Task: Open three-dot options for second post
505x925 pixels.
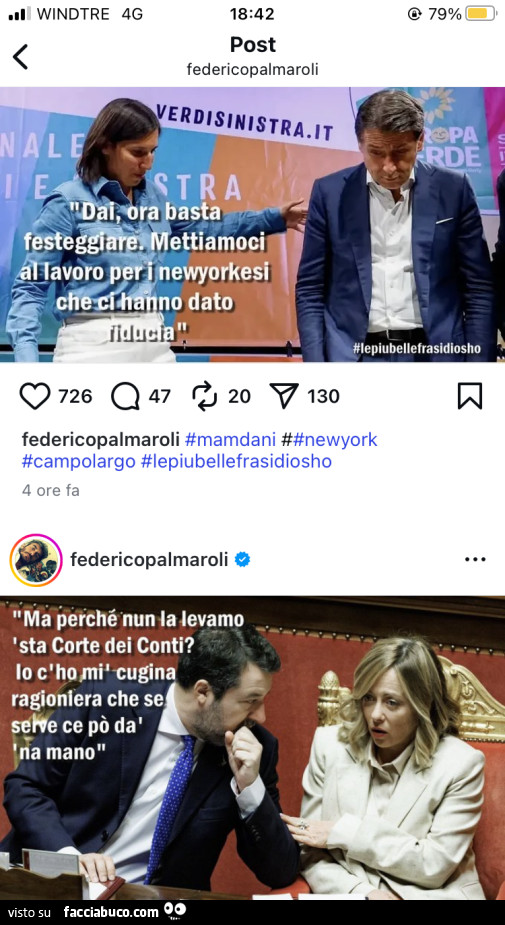Action: 475,559
